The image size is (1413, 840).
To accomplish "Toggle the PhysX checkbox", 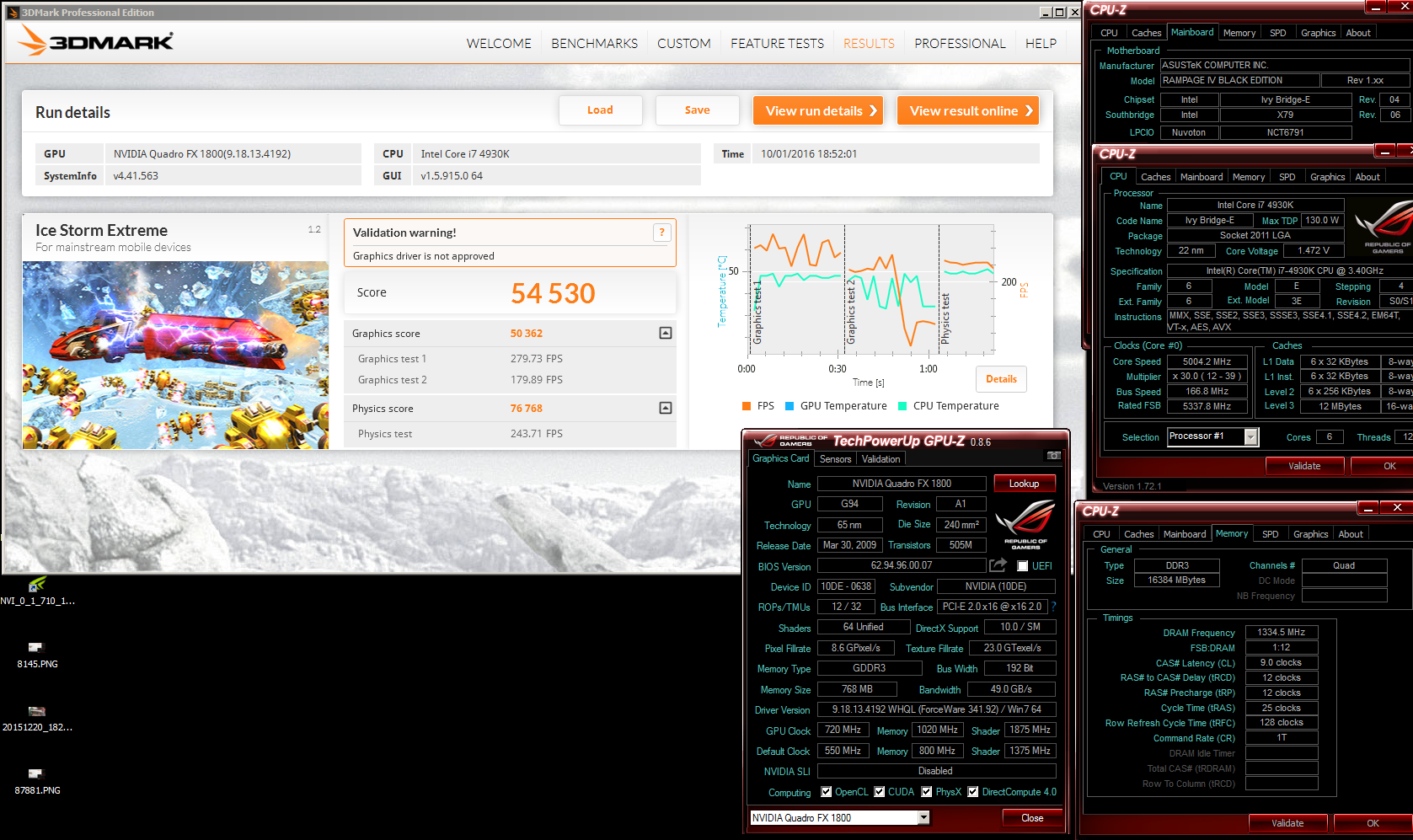I will coord(927,792).
